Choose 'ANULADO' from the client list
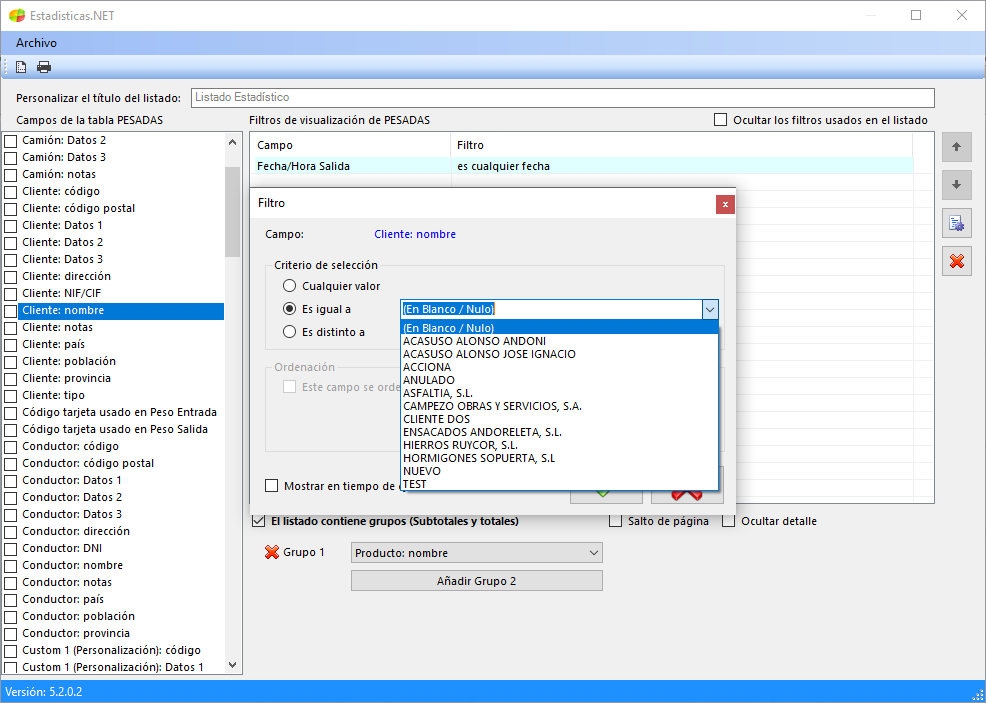The width and height of the screenshot is (986, 703). point(560,380)
